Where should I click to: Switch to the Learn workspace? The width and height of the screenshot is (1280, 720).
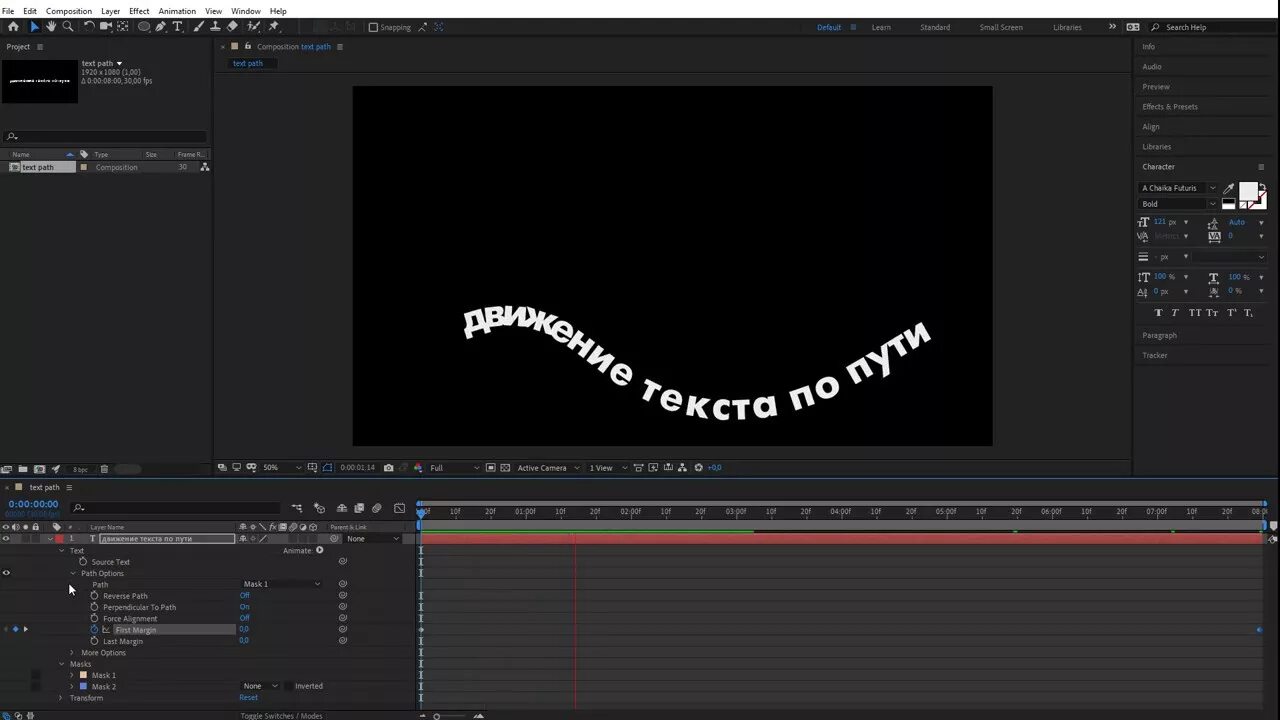(881, 27)
